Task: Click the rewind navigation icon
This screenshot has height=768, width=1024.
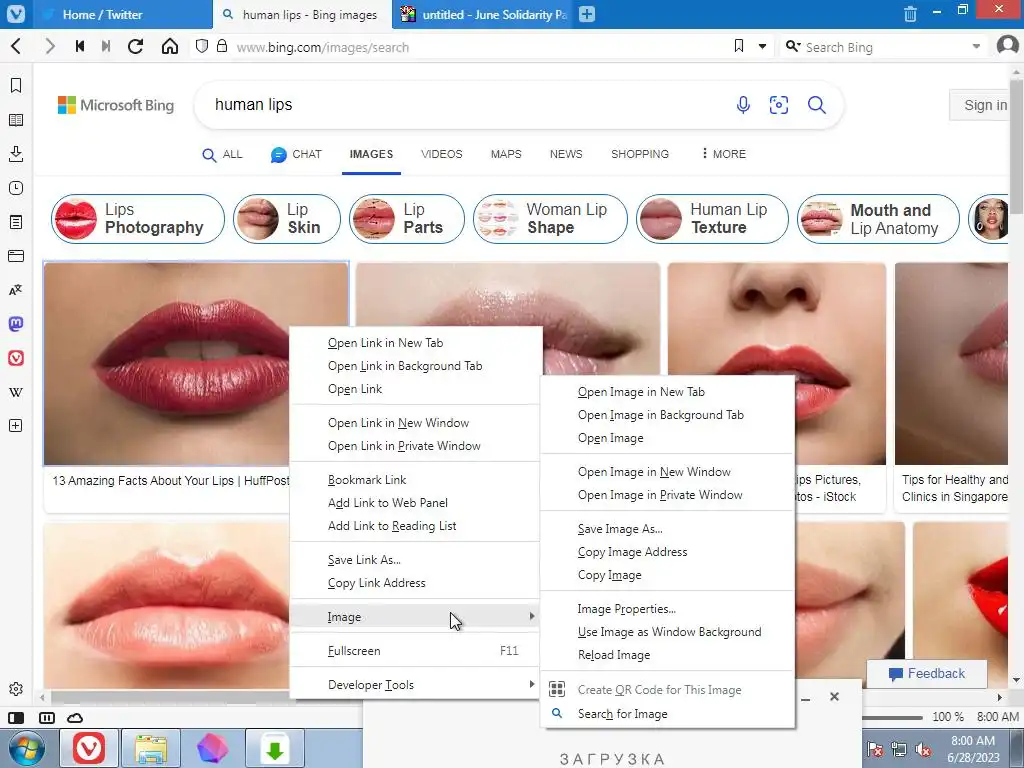Action: coord(80,46)
